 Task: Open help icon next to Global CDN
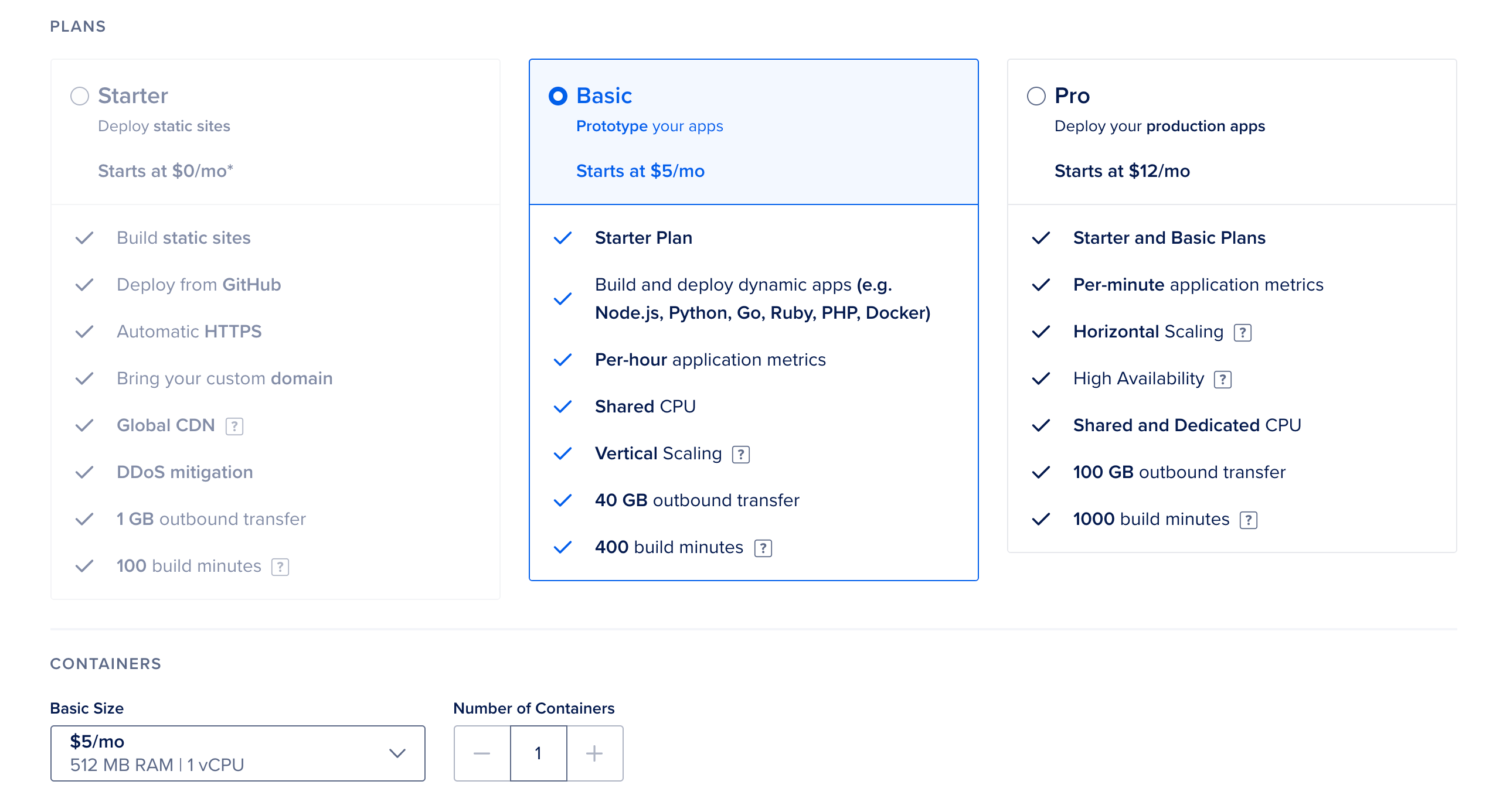pyautogui.click(x=234, y=426)
